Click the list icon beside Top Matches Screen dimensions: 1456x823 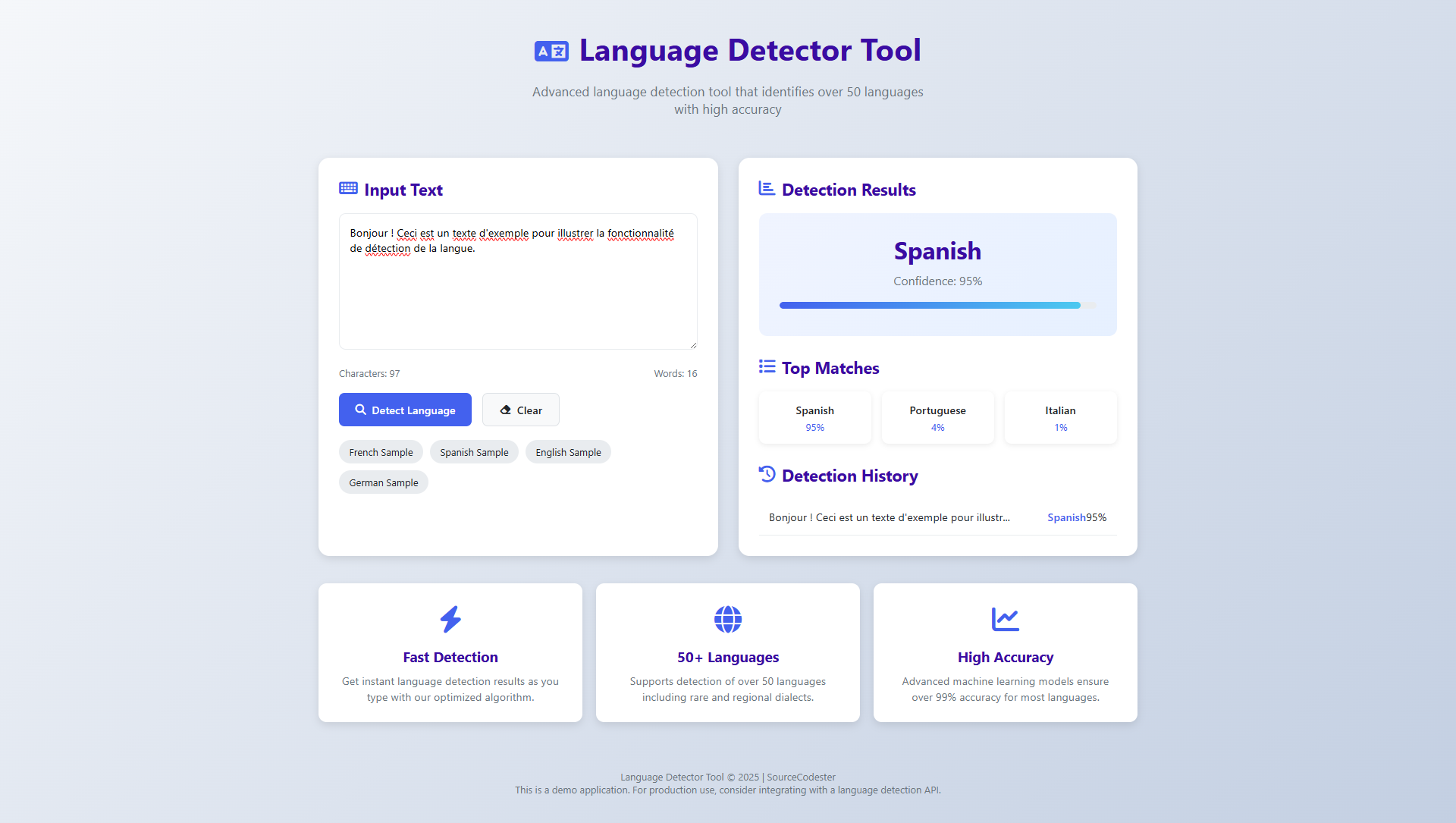(767, 367)
